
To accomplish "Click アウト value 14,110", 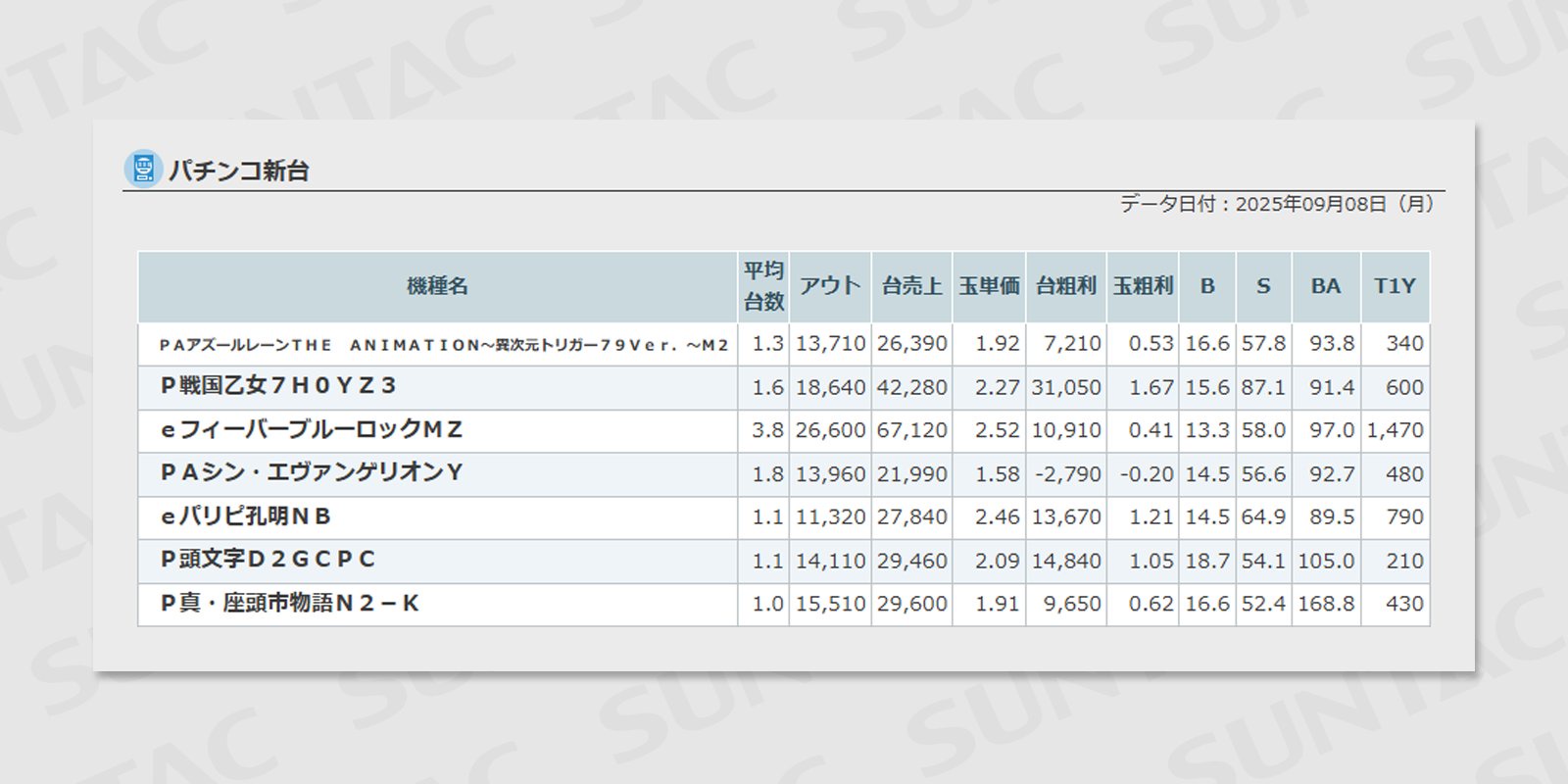I will point(830,561).
